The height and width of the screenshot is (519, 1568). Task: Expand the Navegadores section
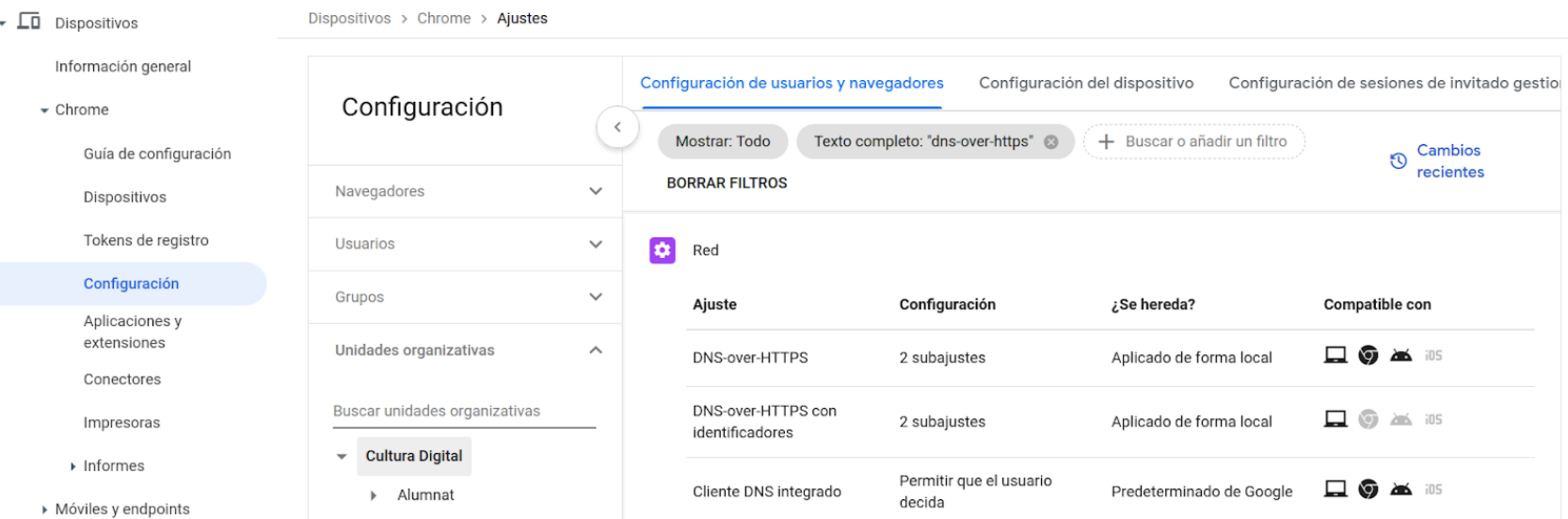point(595,191)
